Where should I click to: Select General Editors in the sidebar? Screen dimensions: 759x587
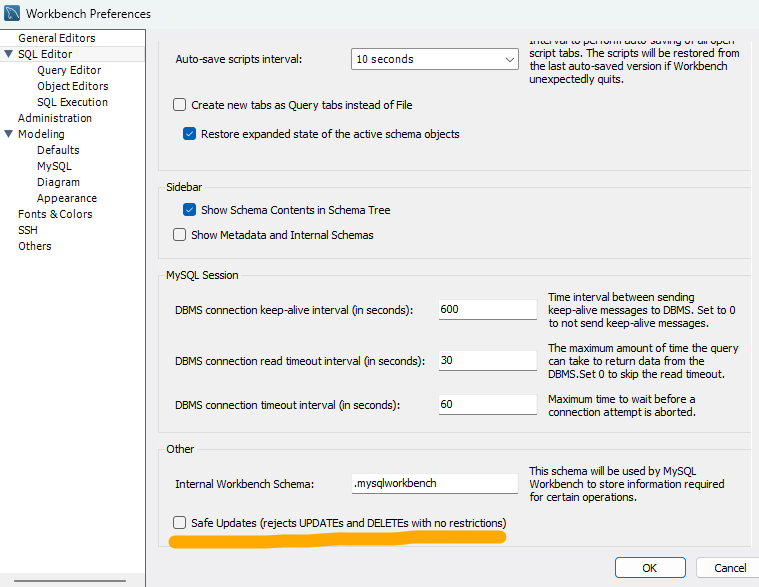click(x=57, y=38)
